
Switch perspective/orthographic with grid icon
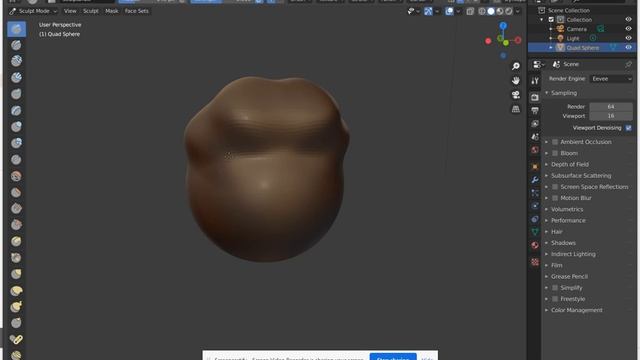point(516,109)
